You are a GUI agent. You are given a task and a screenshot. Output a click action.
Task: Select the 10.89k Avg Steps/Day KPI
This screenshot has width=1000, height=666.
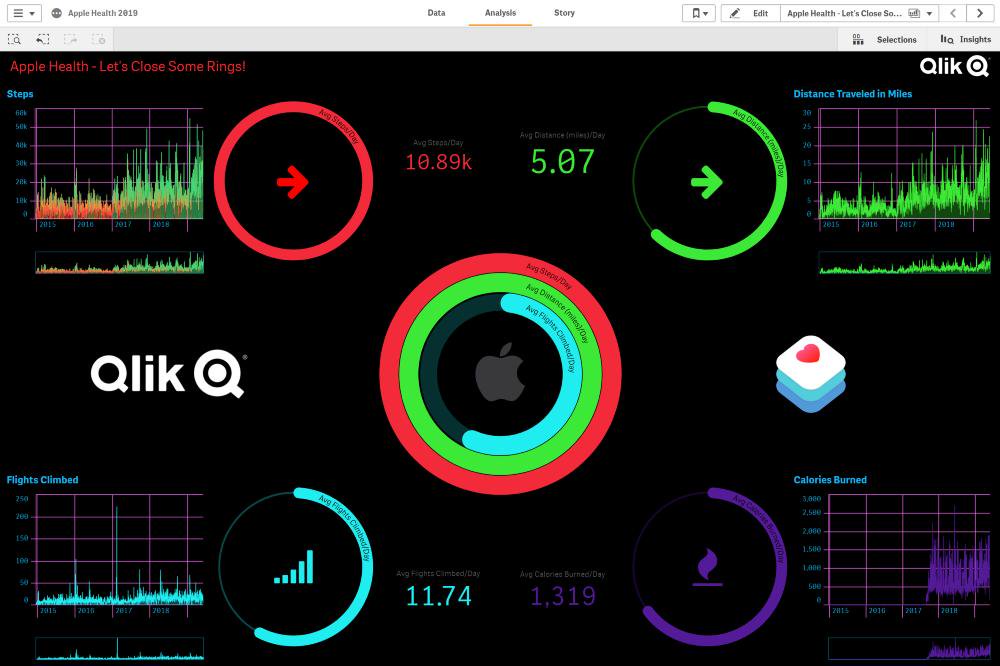[x=438, y=156]
